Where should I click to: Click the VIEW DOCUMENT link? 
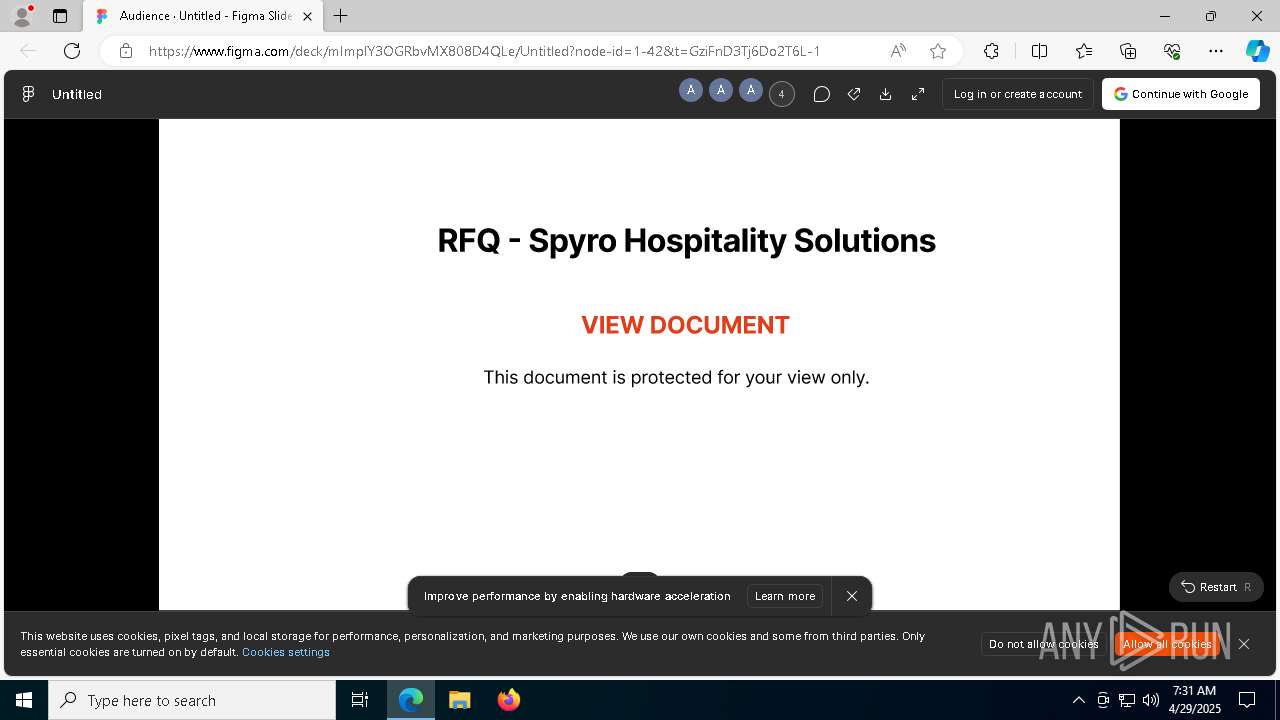pyautogui.click(x=685, y=325)
